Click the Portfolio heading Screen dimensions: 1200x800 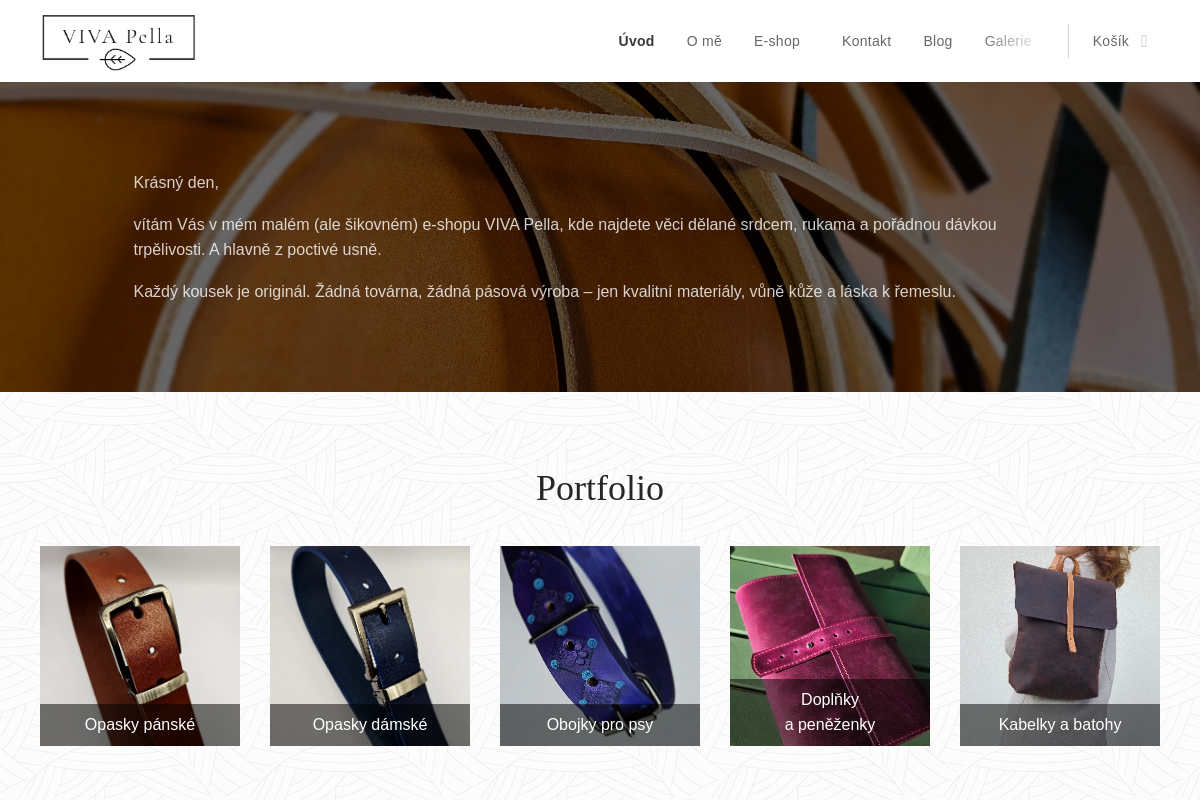coord(600,488)
